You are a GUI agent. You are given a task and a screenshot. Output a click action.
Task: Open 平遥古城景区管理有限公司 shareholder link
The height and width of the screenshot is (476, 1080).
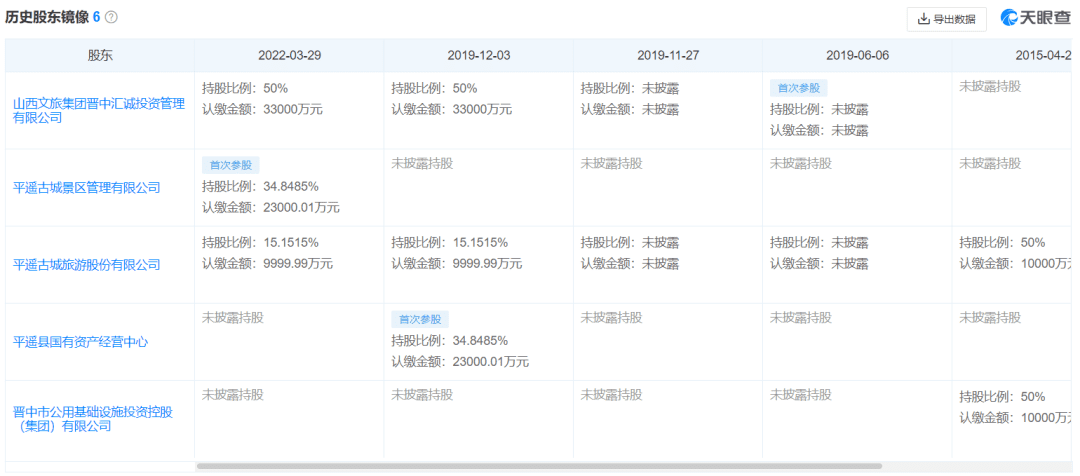click(x=87, y=187)
